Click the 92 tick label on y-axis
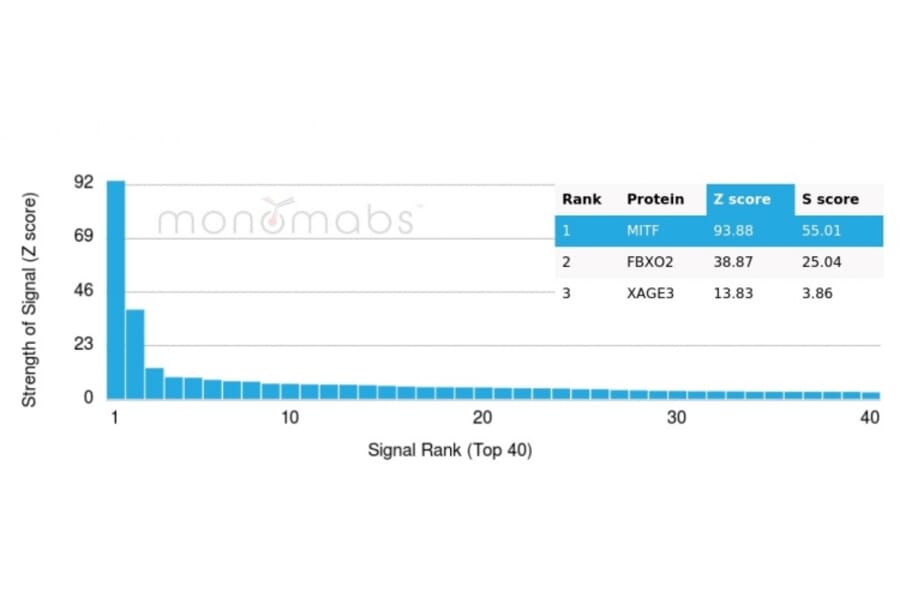Viewport: 900px width, 594px height. tap(83, 183)
